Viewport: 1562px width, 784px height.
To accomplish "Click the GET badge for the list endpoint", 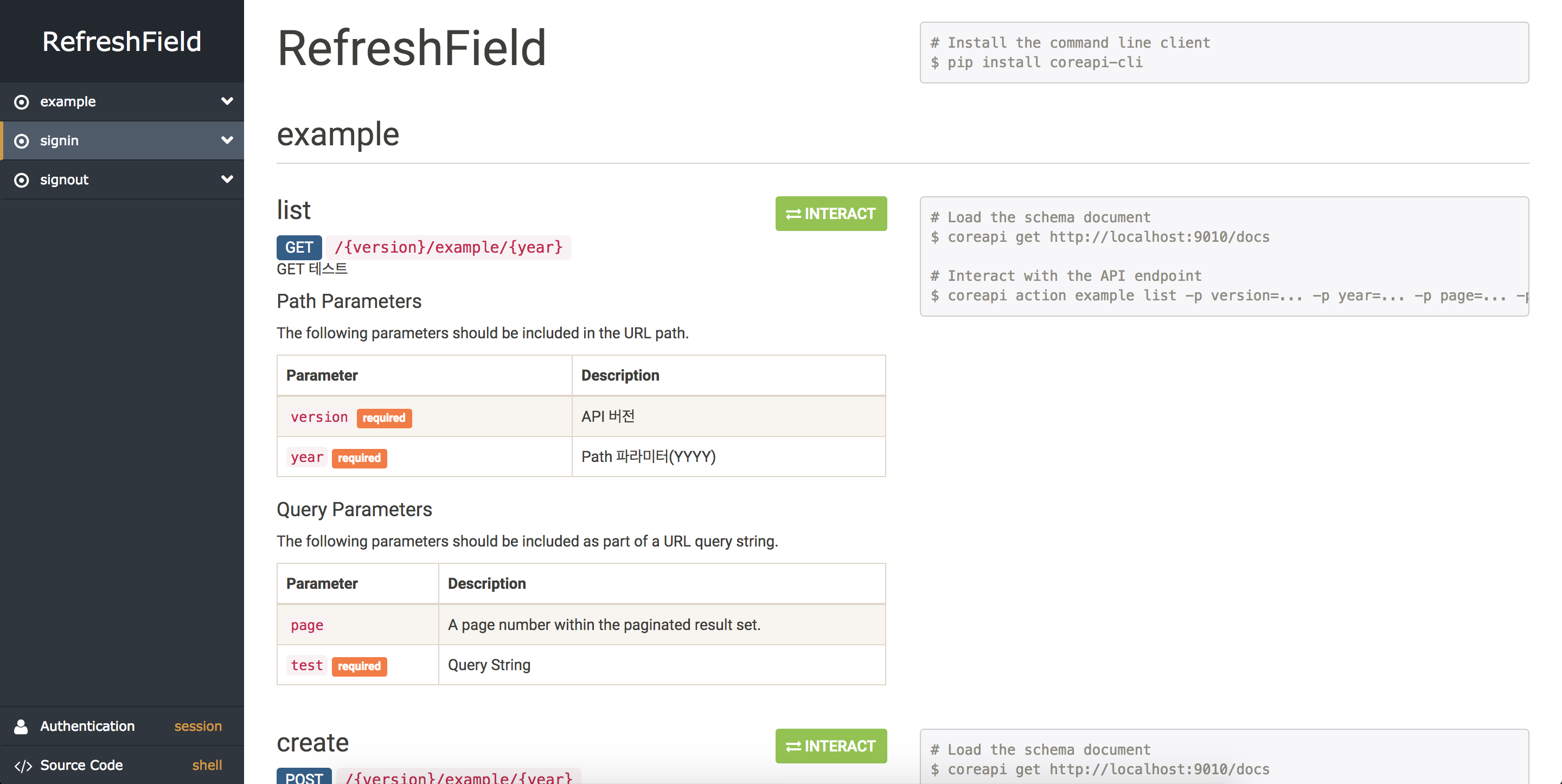I will pos(299,247).
